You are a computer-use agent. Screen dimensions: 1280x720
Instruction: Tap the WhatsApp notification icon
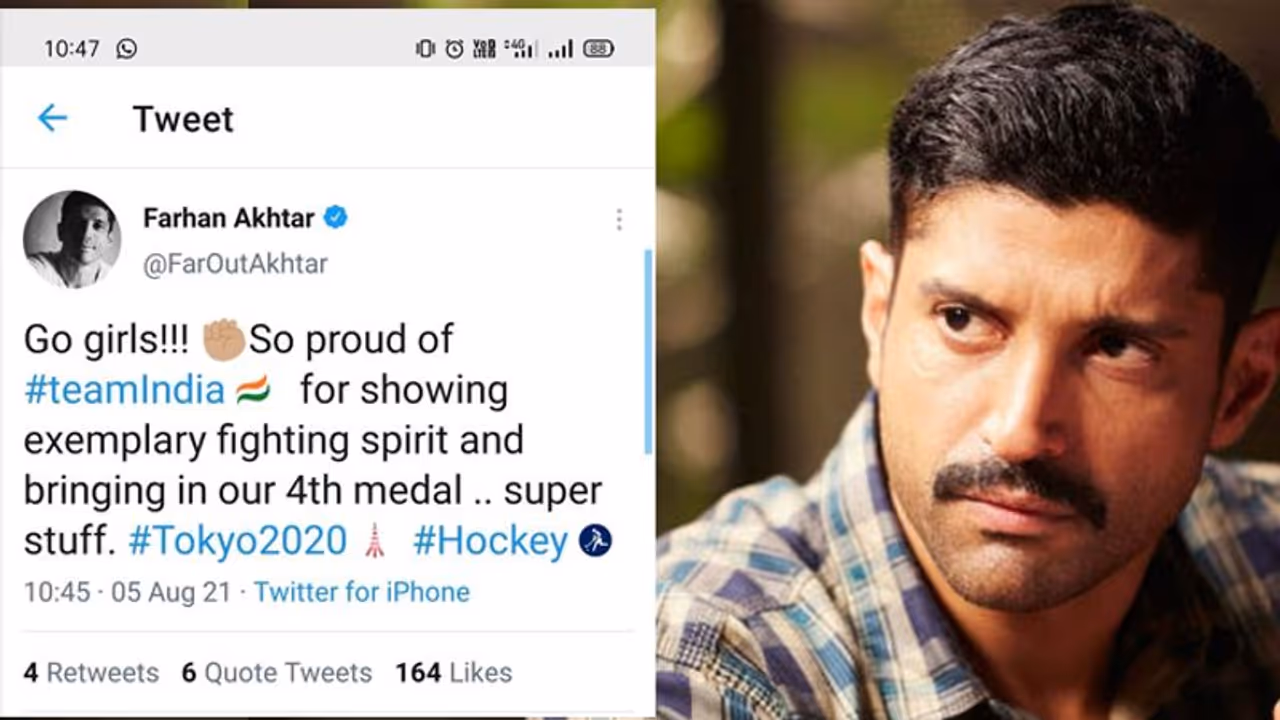pyautogui.click(x=126, y=48)
